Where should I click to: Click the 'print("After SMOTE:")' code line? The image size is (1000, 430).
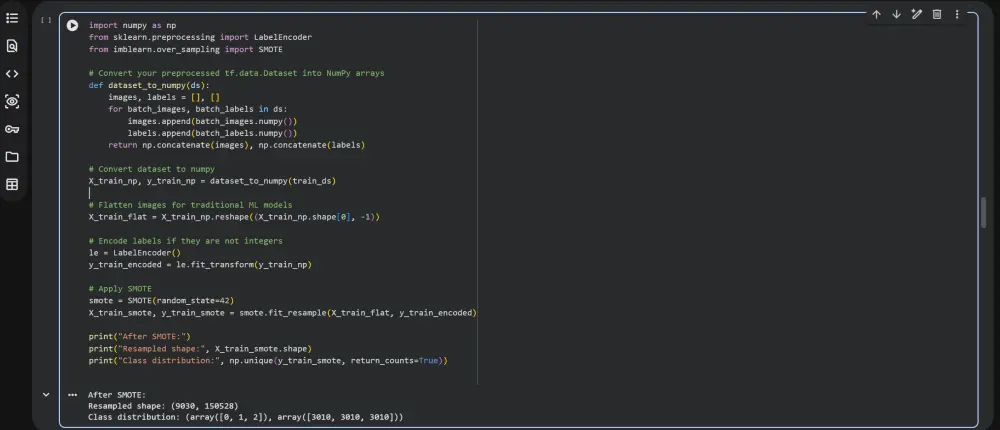click(x=140, y=336)
